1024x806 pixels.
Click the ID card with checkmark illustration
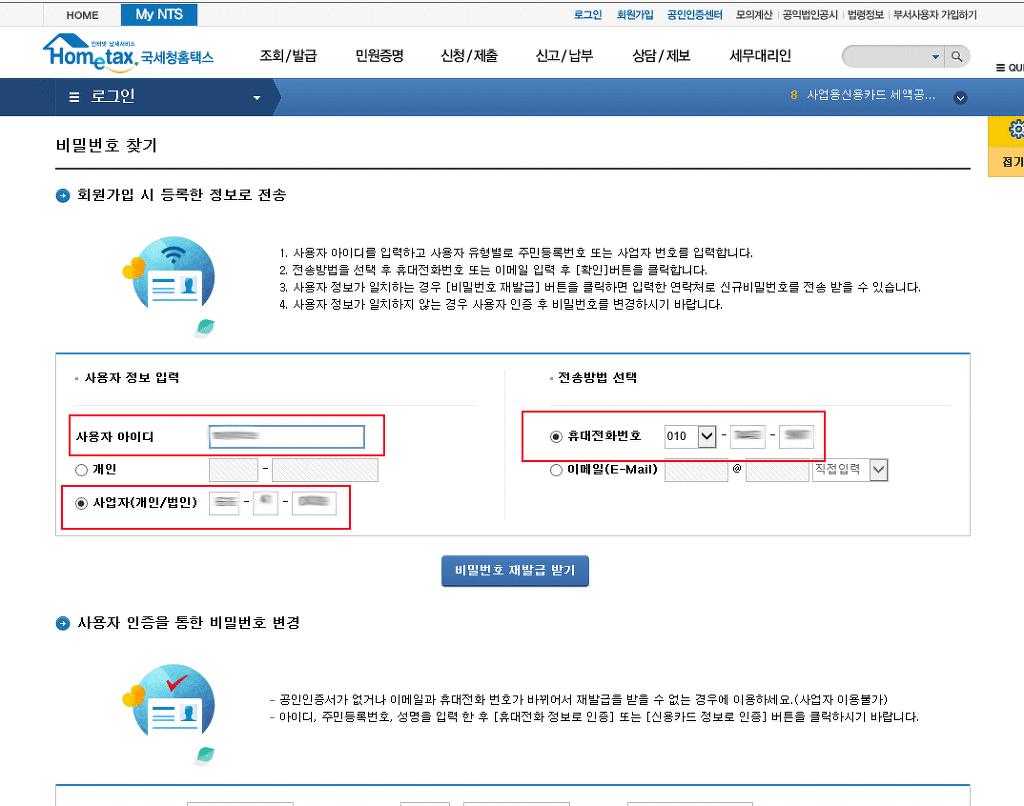tap(170, 713)
